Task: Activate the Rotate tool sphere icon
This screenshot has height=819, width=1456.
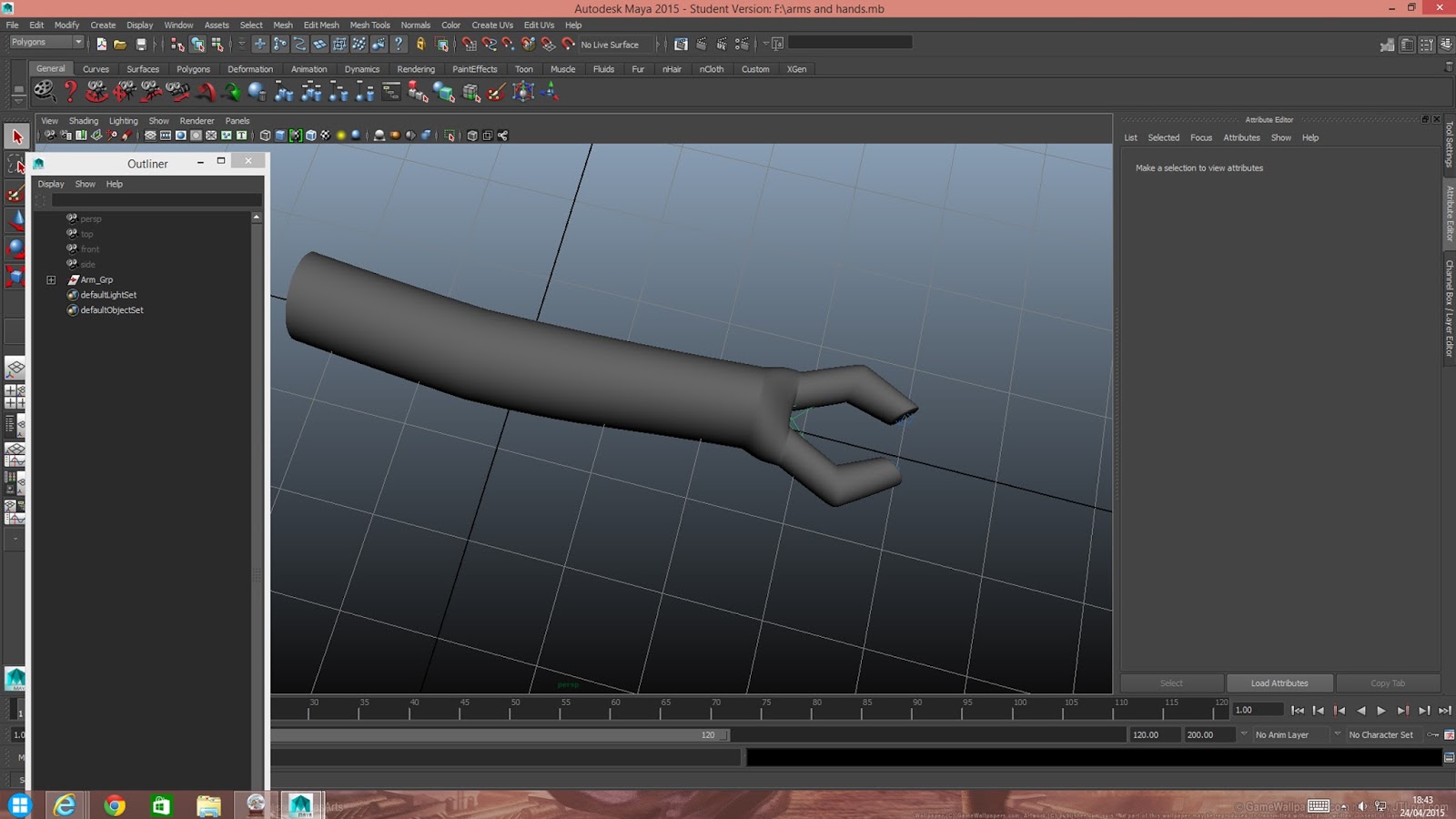Action: point(15,248)
